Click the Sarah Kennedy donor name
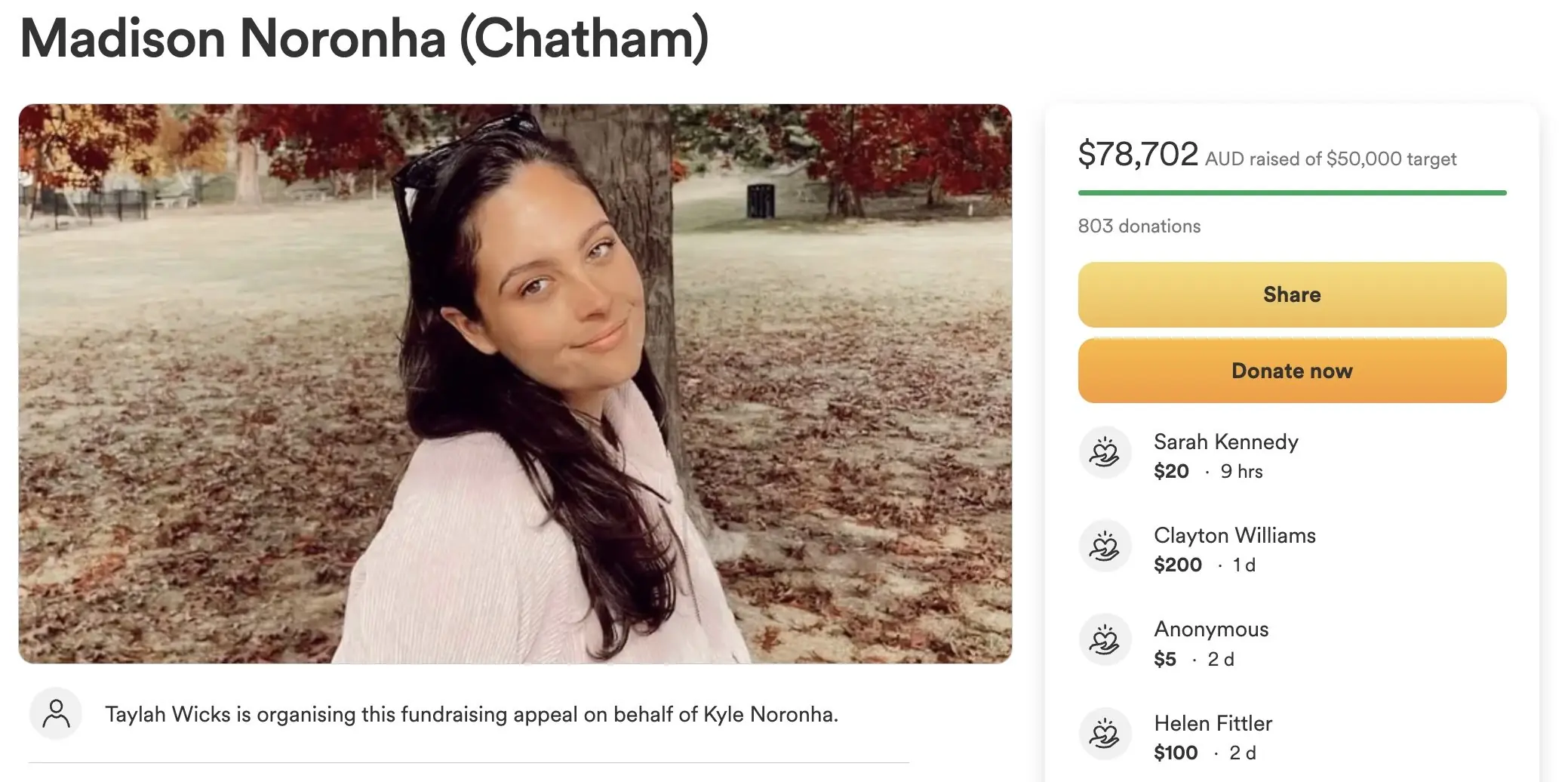The image size is (1568, 782). tap(1225, 442)
